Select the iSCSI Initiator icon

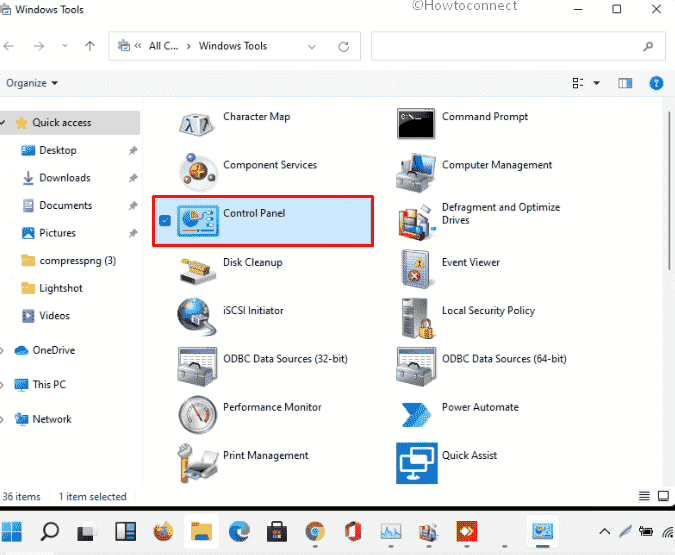196,317
